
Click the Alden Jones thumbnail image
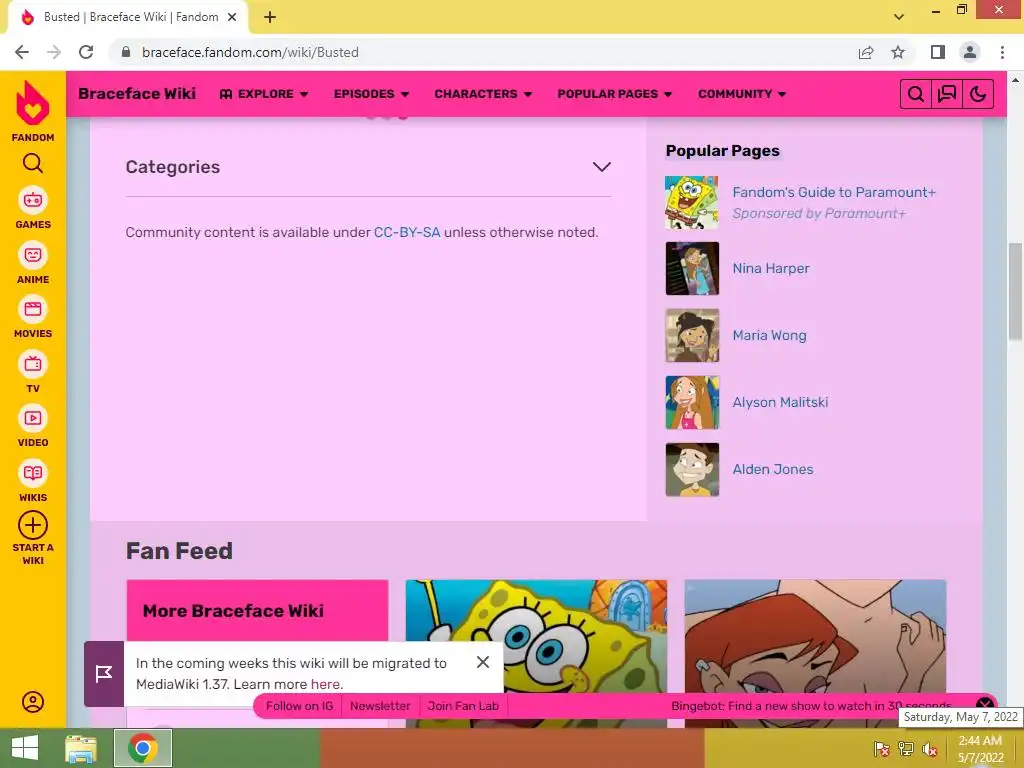(x=692, y=470)
